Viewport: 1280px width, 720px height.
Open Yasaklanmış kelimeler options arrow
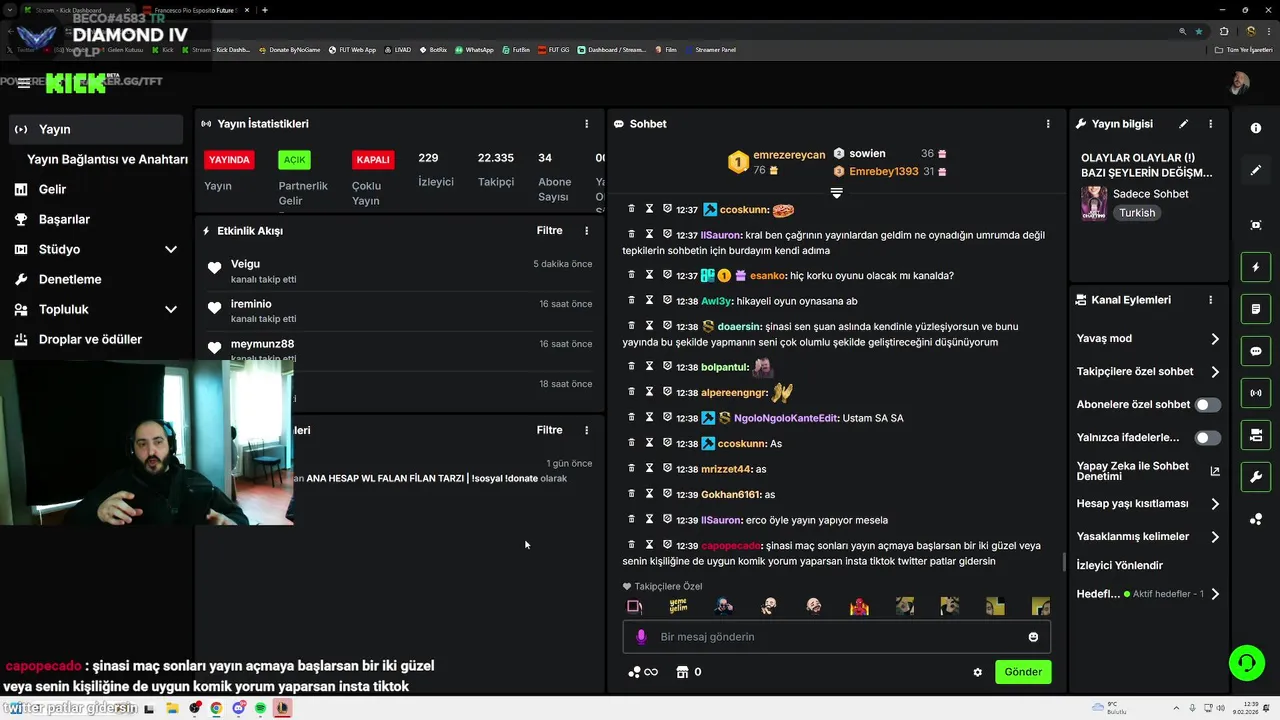click(x=1215, y=537)
